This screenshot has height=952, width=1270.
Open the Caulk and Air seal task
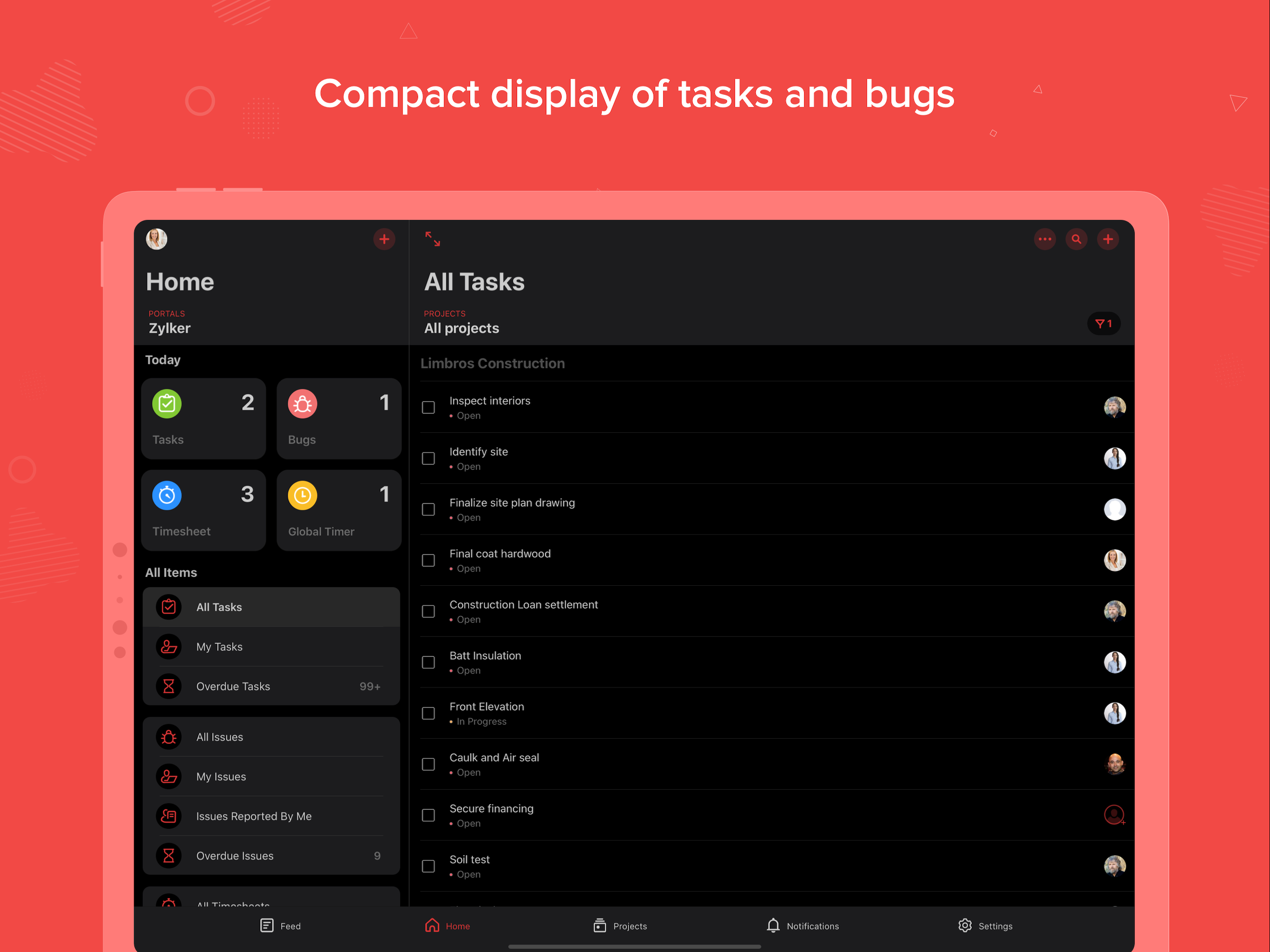coord(494,758)
